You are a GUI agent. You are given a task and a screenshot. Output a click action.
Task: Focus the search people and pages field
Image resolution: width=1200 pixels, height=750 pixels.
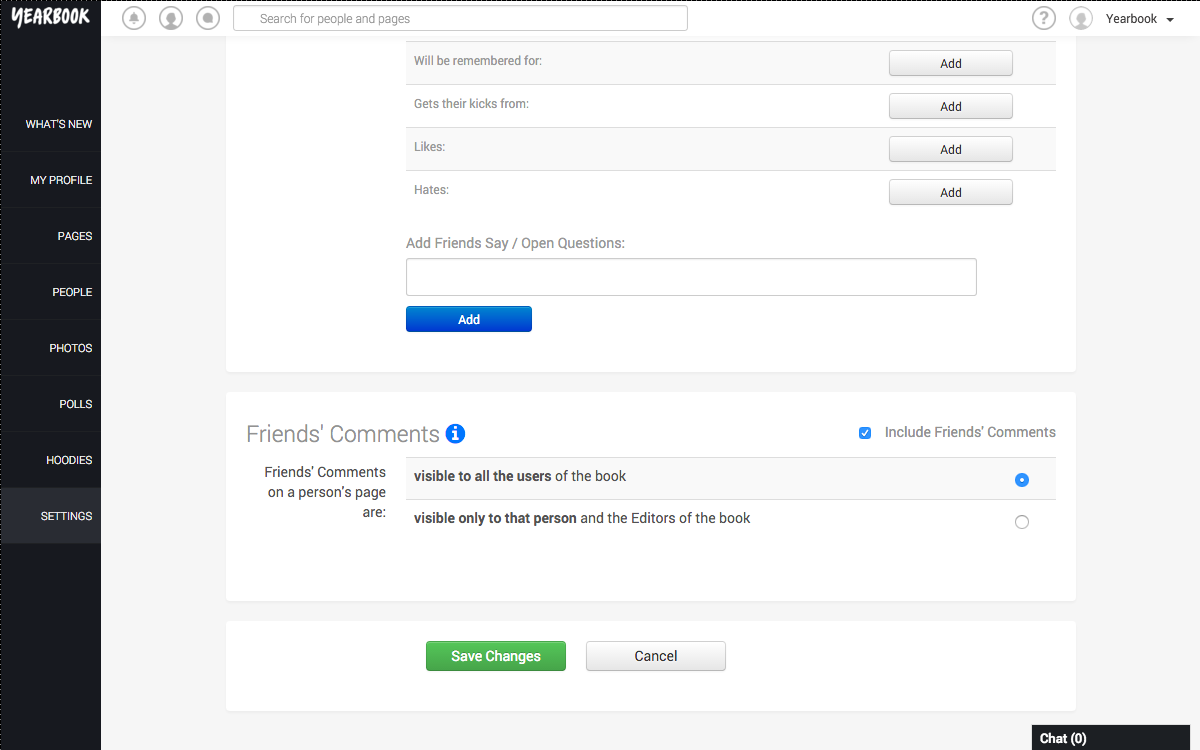coord(460,18)
